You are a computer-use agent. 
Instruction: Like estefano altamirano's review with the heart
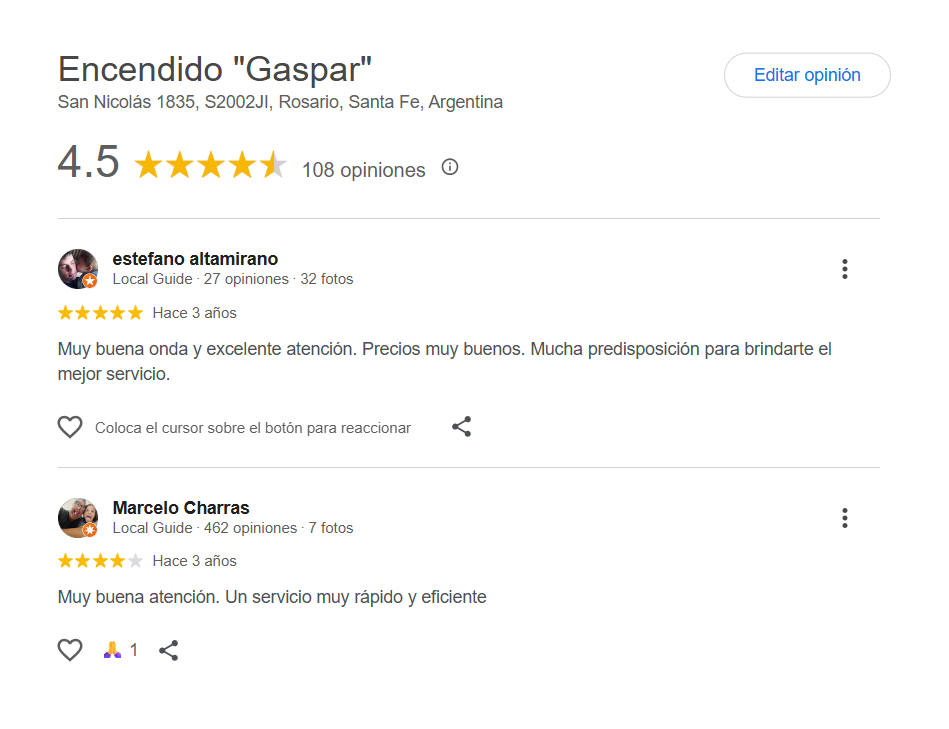[x=70, y=427]
